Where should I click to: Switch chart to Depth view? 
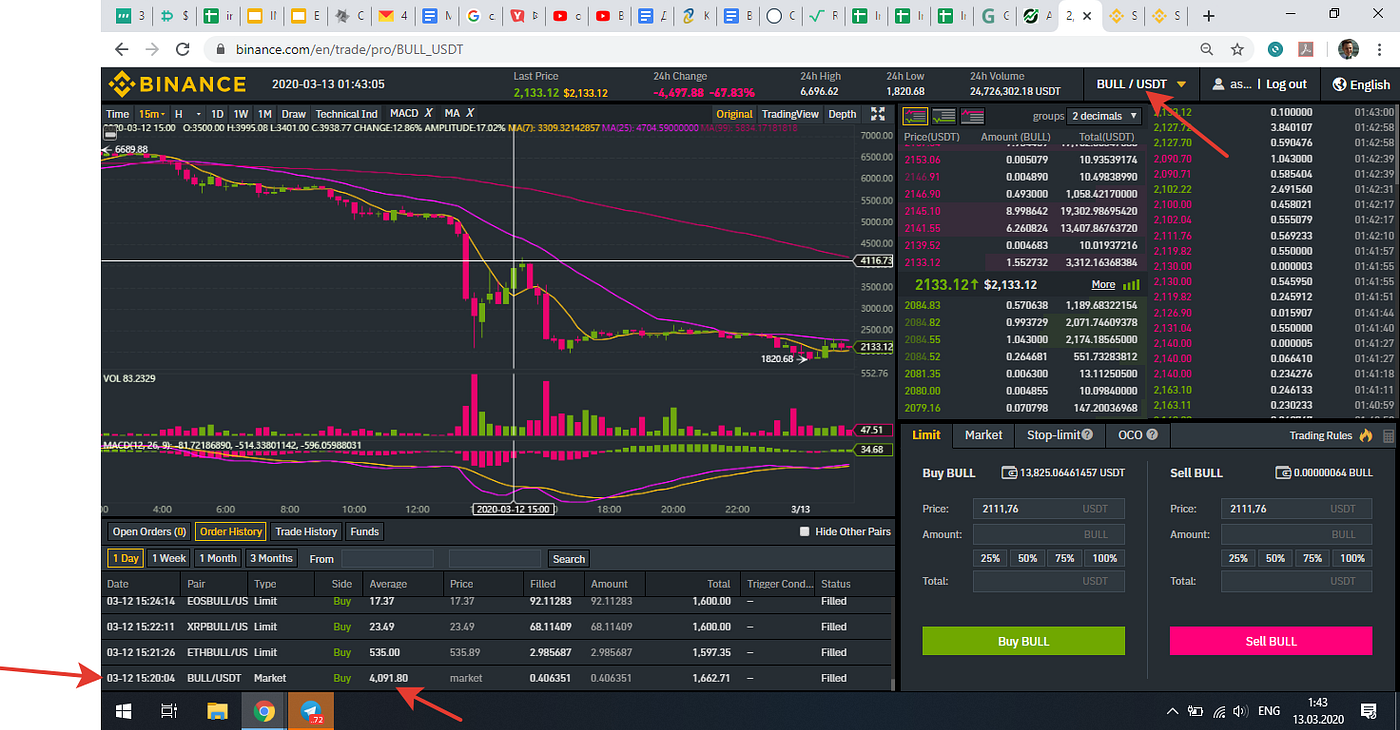pos(842,114)
